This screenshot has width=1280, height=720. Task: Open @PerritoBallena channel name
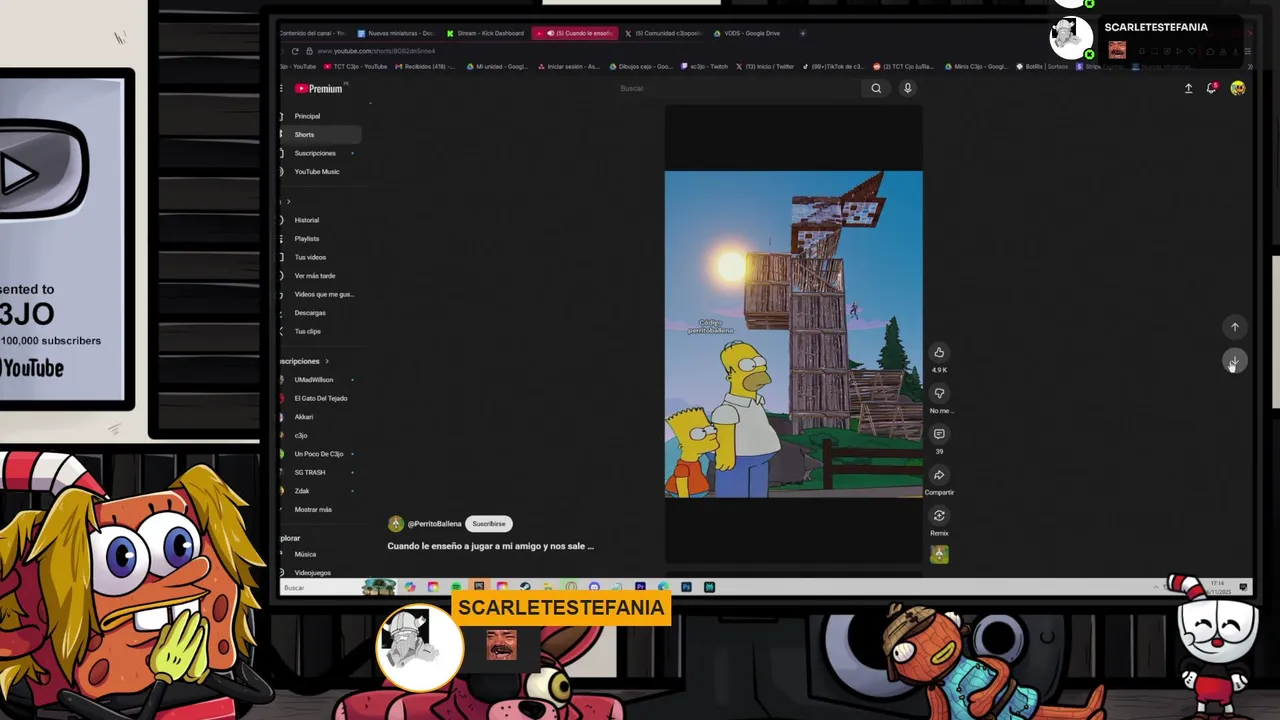pos(434,524)
